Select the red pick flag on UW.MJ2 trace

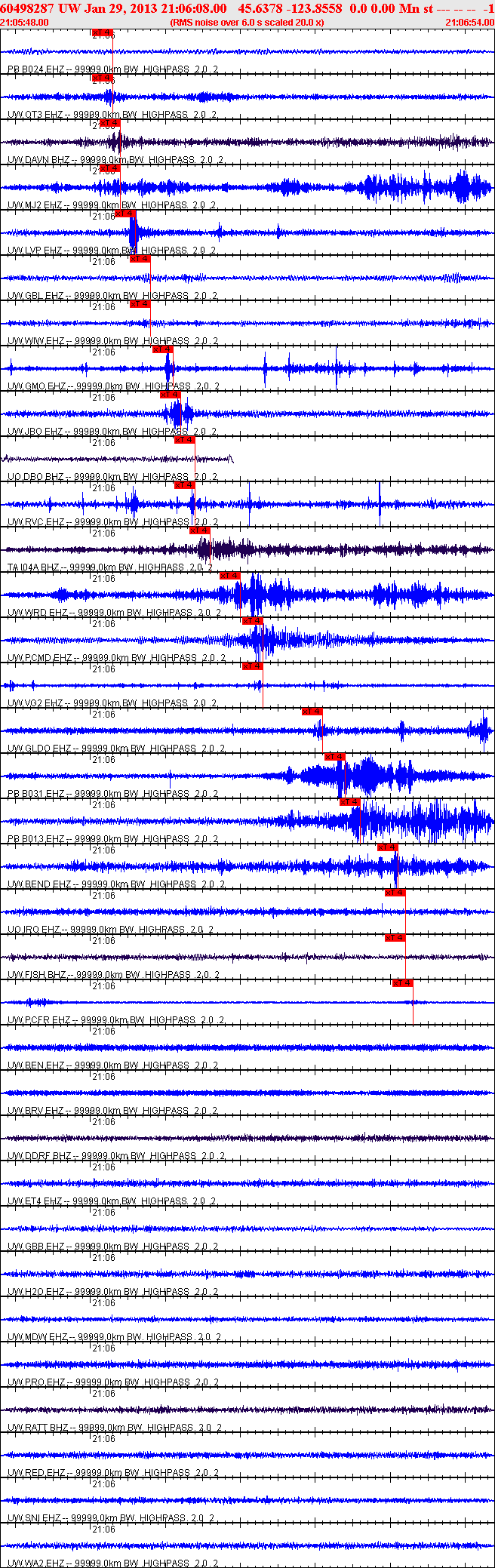point(109,168)
